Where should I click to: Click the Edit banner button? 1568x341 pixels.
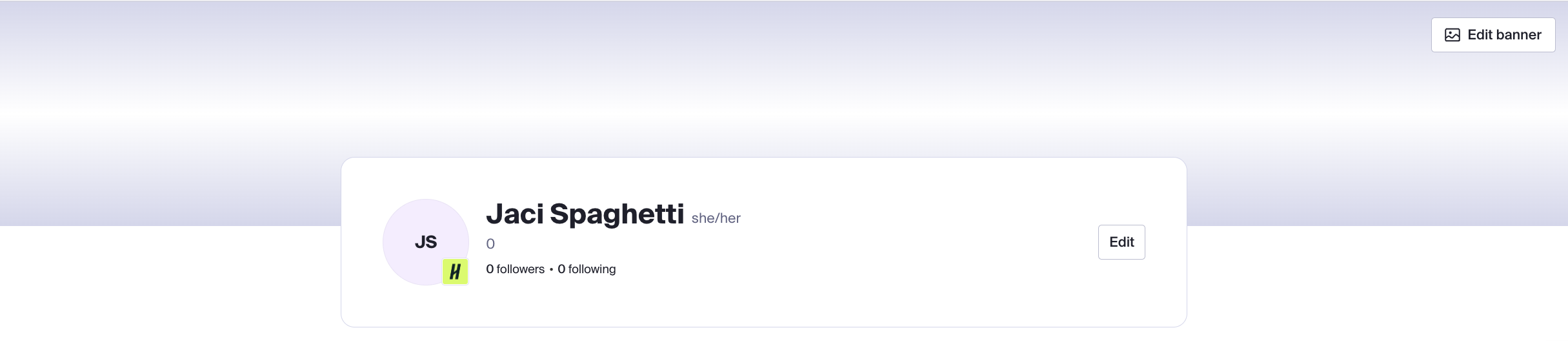coord(1493,35)
